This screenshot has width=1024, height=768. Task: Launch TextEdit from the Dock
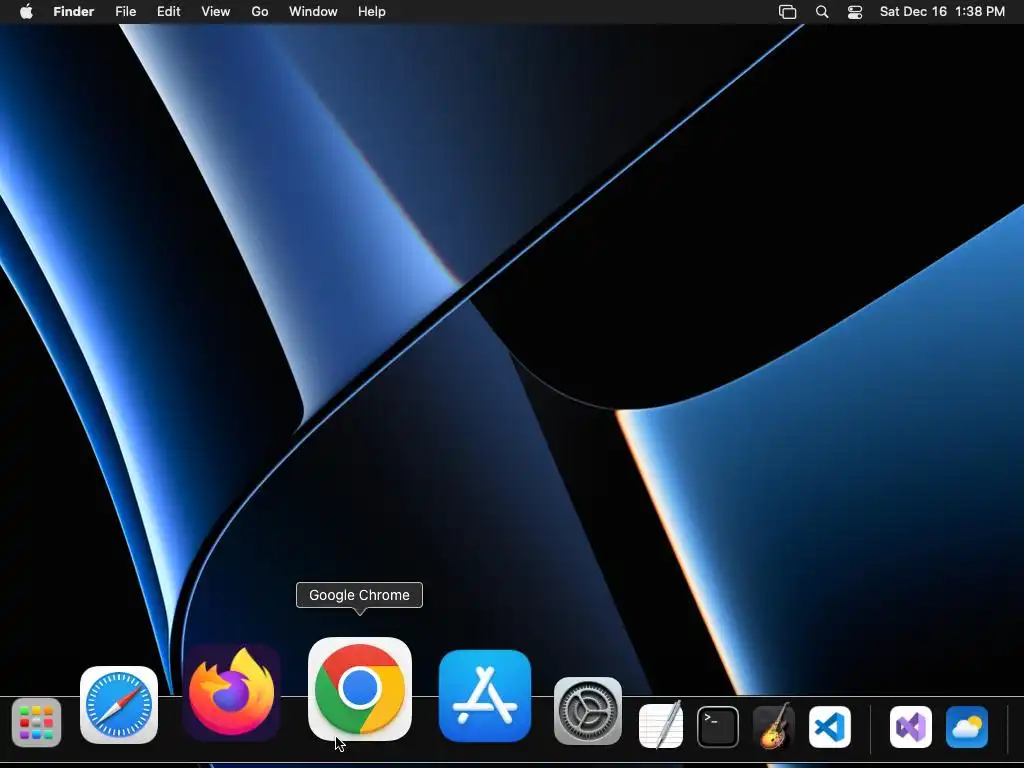[x=661, y=725]
